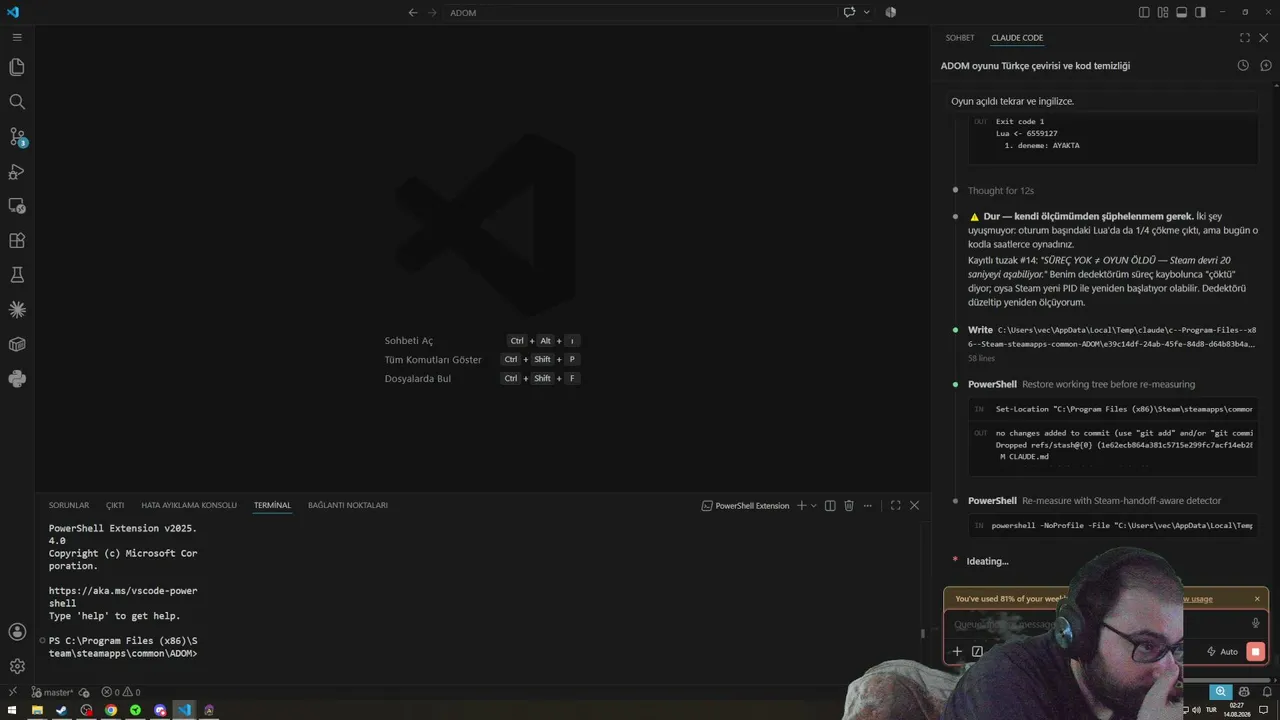Start voice dictation with the microphone
This screenshot has width=1280, height=720.
(x=1256, y=624)
